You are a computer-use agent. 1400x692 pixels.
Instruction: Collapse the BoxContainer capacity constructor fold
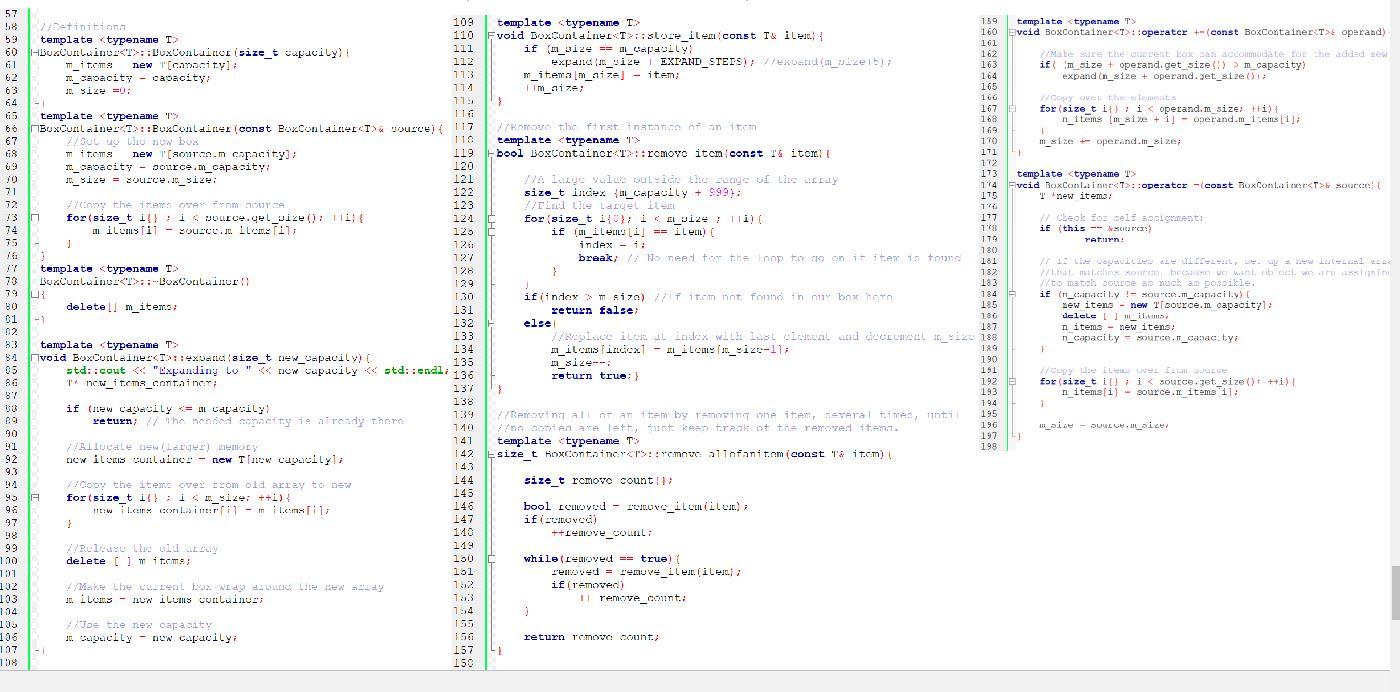point(33,52)
